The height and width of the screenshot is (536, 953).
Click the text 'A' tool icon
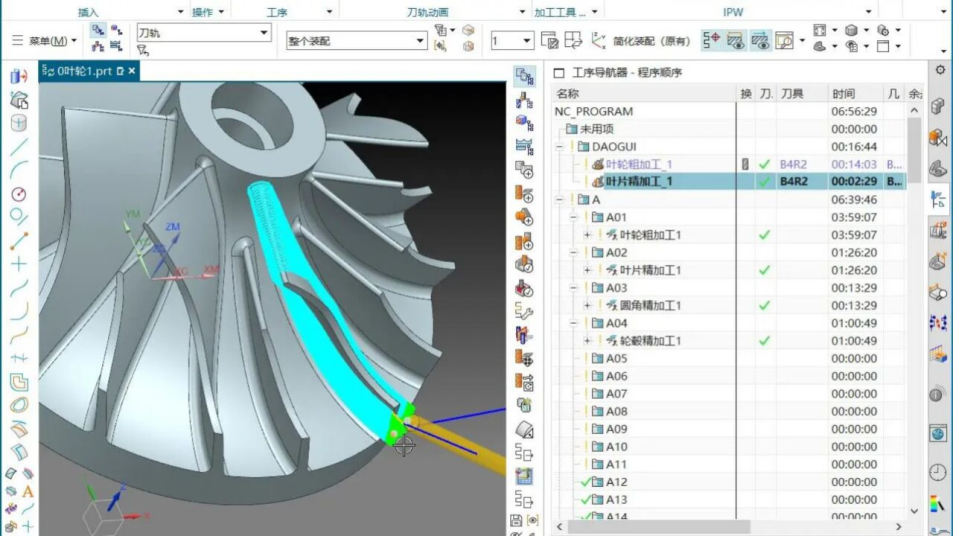click(28, 492)
